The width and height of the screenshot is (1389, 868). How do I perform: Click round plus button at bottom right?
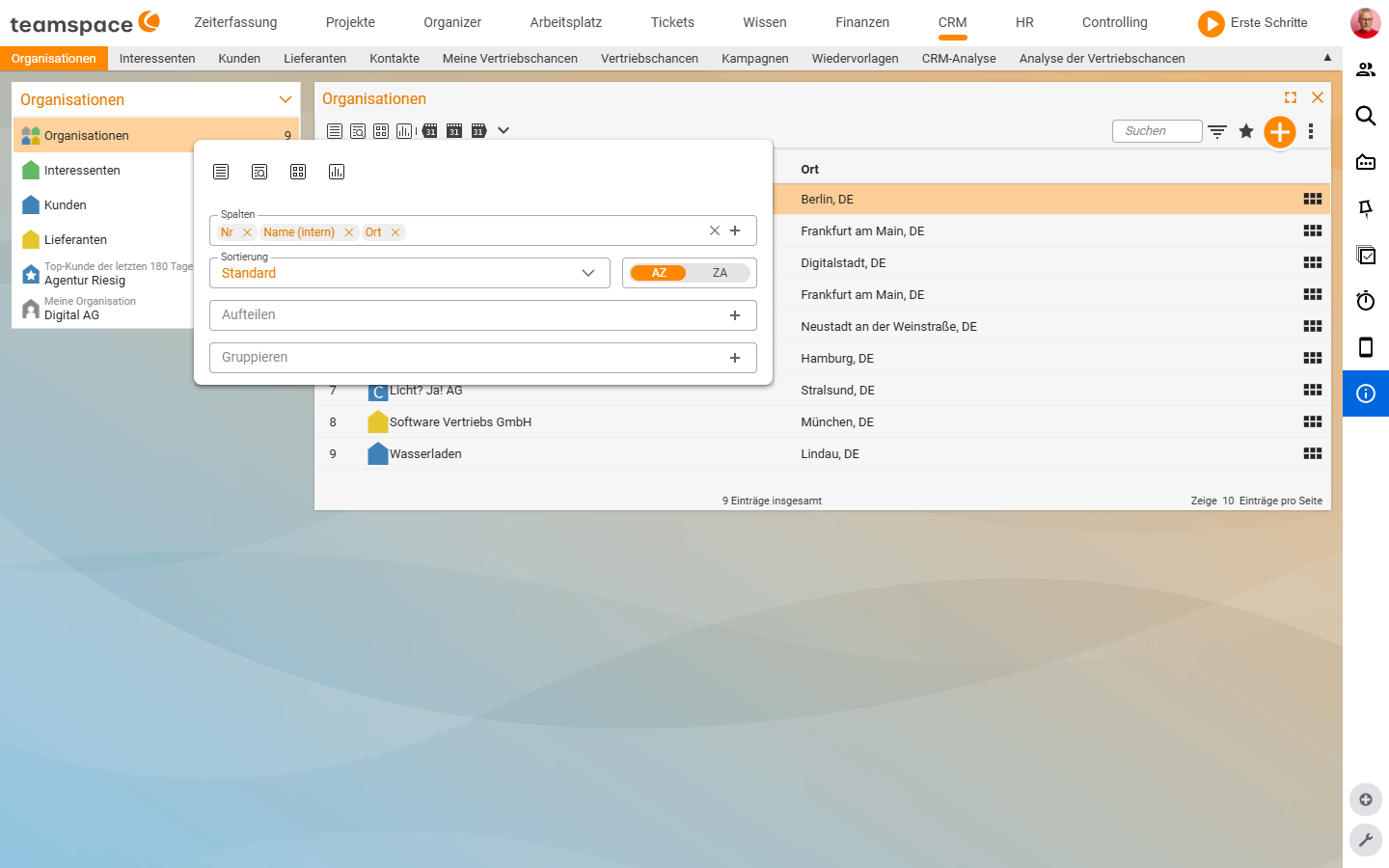click(x=1366, y=800)
